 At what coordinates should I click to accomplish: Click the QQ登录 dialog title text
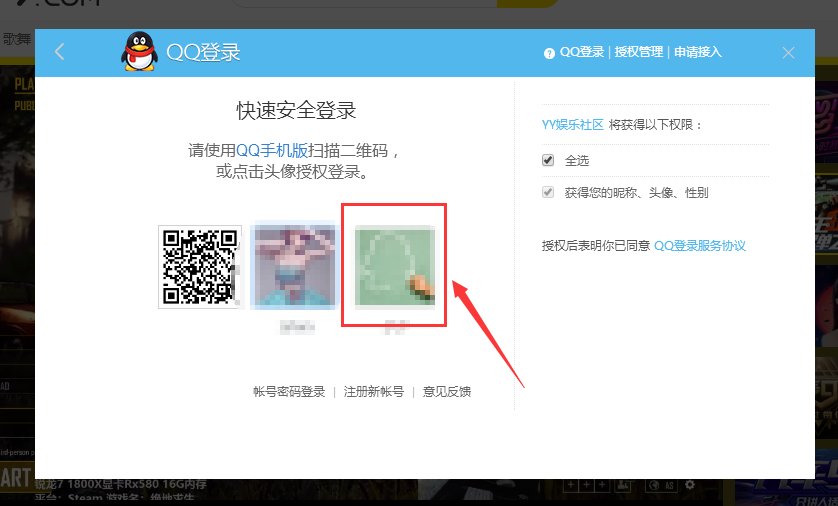[203, 52]
